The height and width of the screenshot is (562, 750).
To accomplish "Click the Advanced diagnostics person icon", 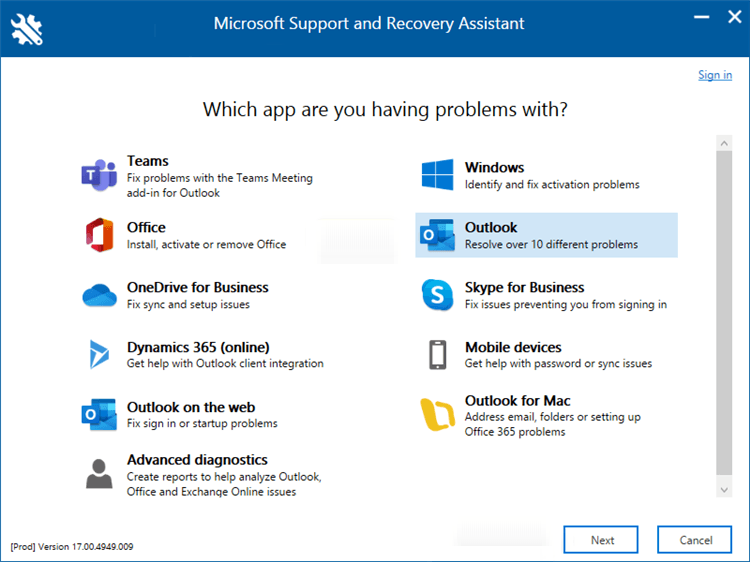I will tap(99, 474).
